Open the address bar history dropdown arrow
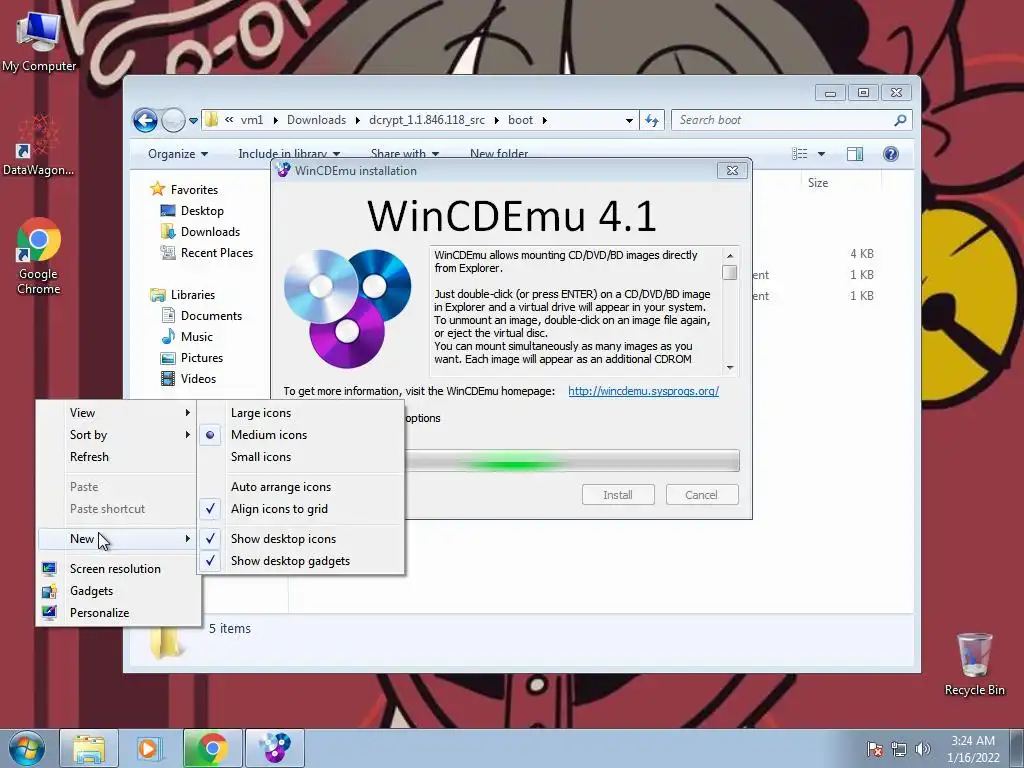Image resolution: width=1024 pixels, height=768 pixels. tap(629, 120)
